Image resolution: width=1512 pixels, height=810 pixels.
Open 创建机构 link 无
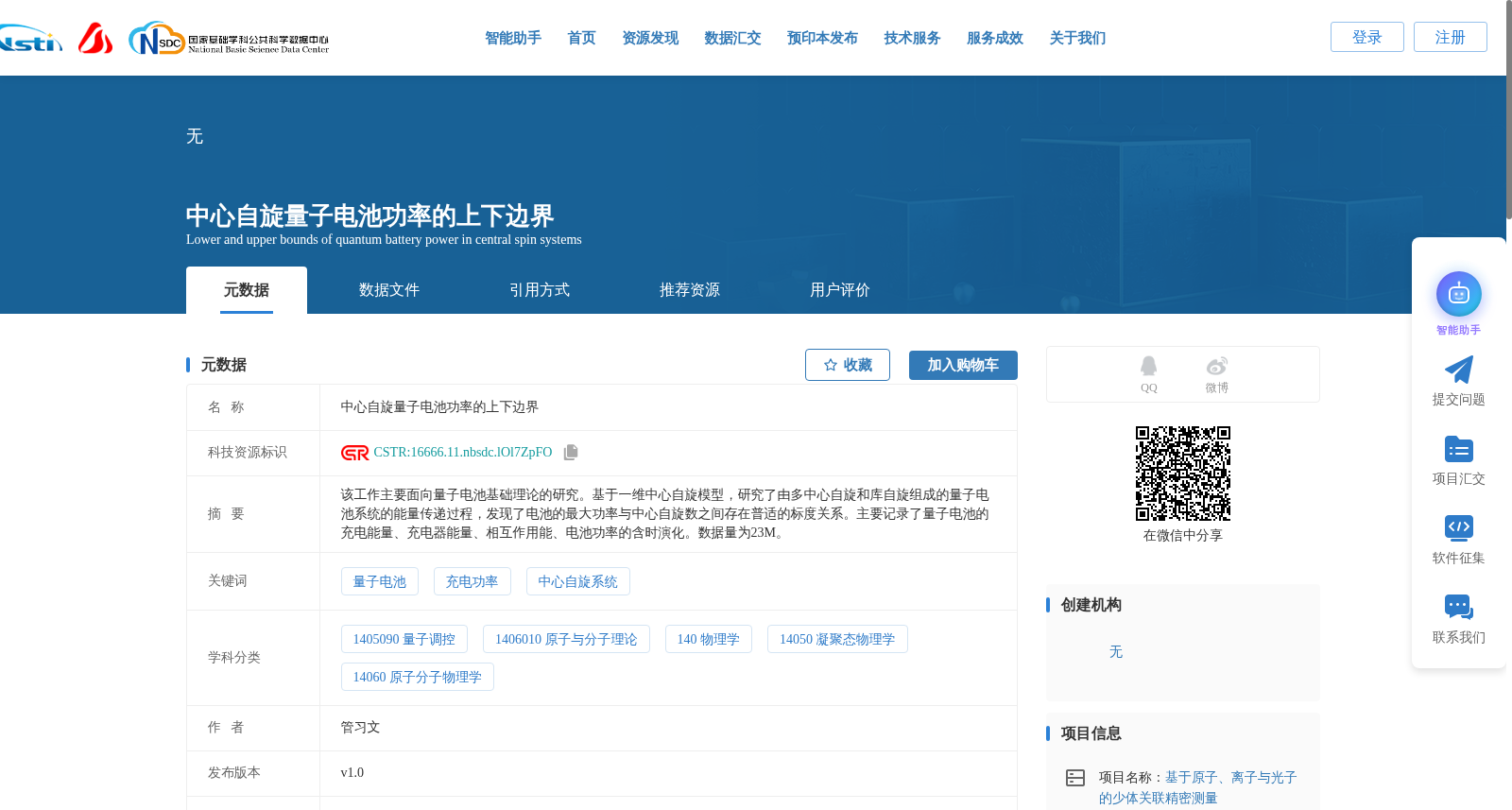click(1116, 652)
